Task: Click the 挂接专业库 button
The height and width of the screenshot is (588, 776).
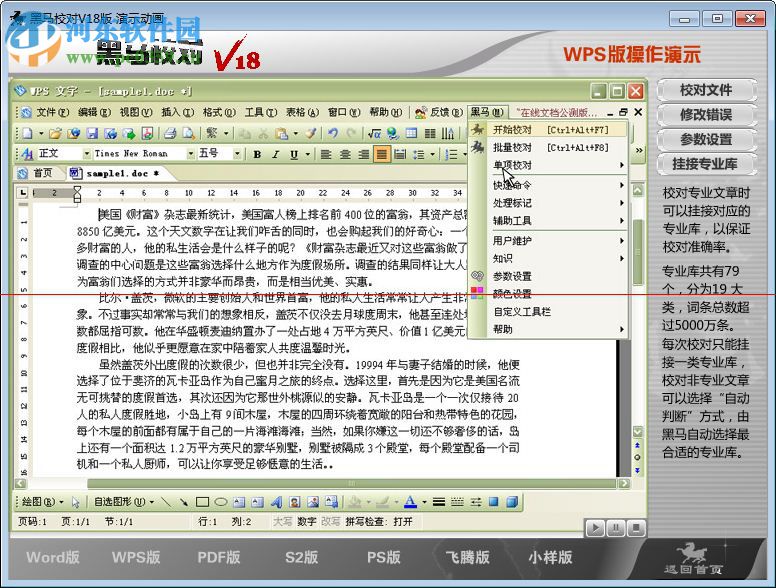Action: 706,164
